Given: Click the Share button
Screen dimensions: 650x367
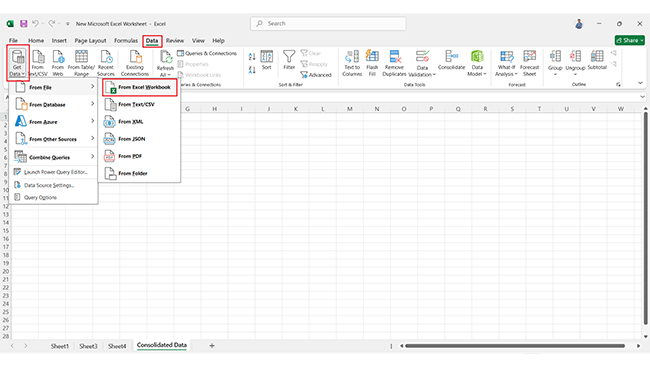Looking at the screenshot, I should pyautogui.click(x=630, y=40).
